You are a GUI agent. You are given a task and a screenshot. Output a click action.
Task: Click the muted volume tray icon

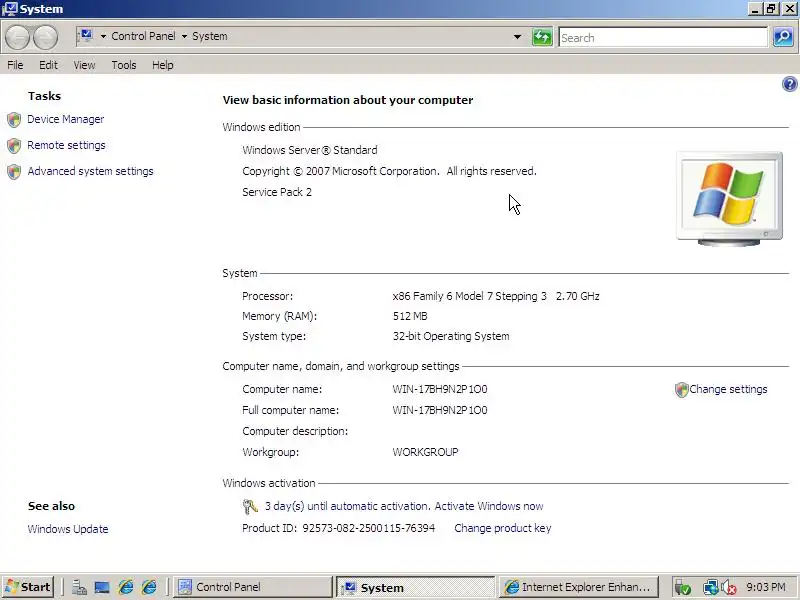pyautogui.click(x=729, y=588)
